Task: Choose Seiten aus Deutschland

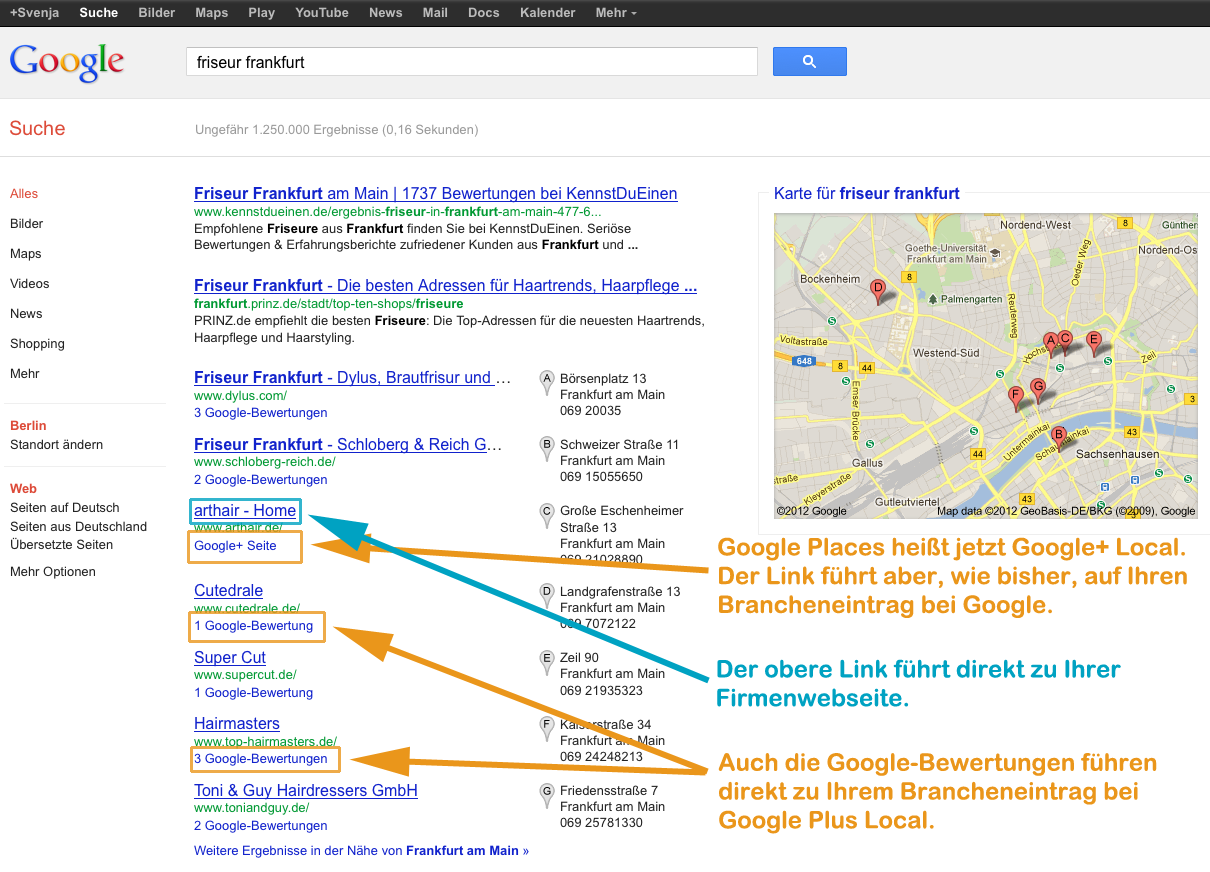Action: tap(78, 527)
